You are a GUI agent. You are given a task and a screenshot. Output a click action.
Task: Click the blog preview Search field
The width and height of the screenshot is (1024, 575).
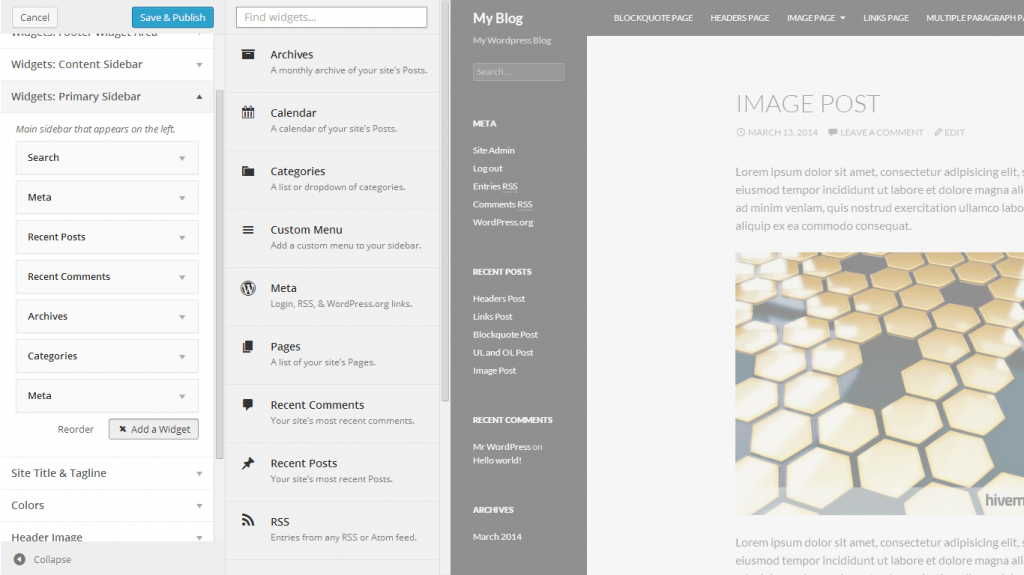coord(519,72)
